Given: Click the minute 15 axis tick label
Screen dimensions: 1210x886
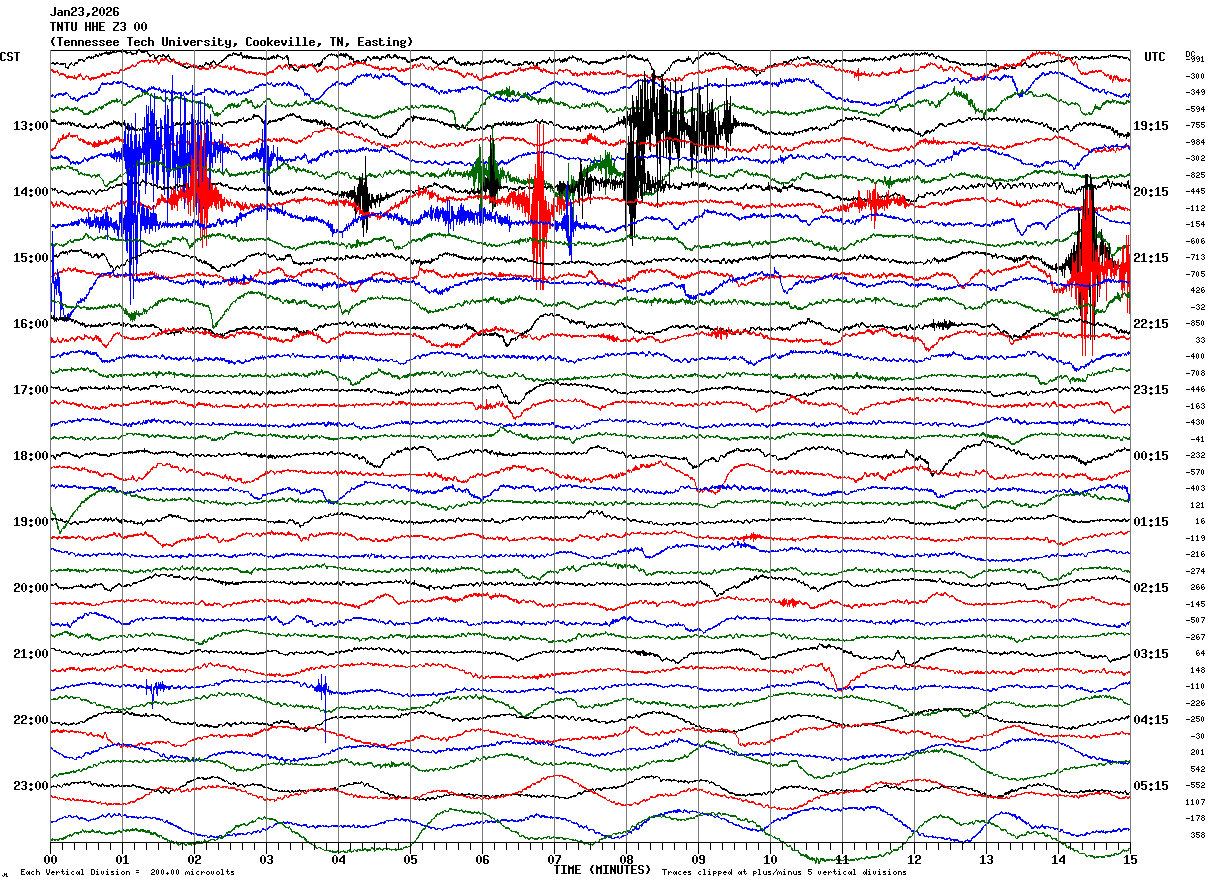Looking at the screenshot, I should tap(1130, 859).
